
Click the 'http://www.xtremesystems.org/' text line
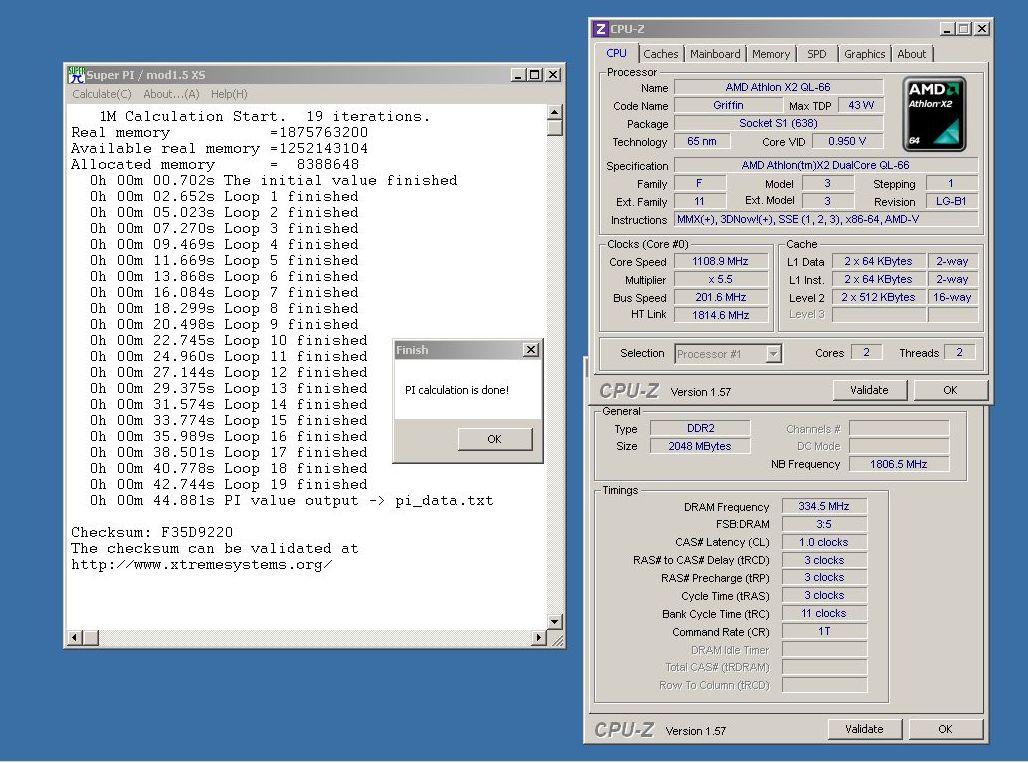(201, 564)
